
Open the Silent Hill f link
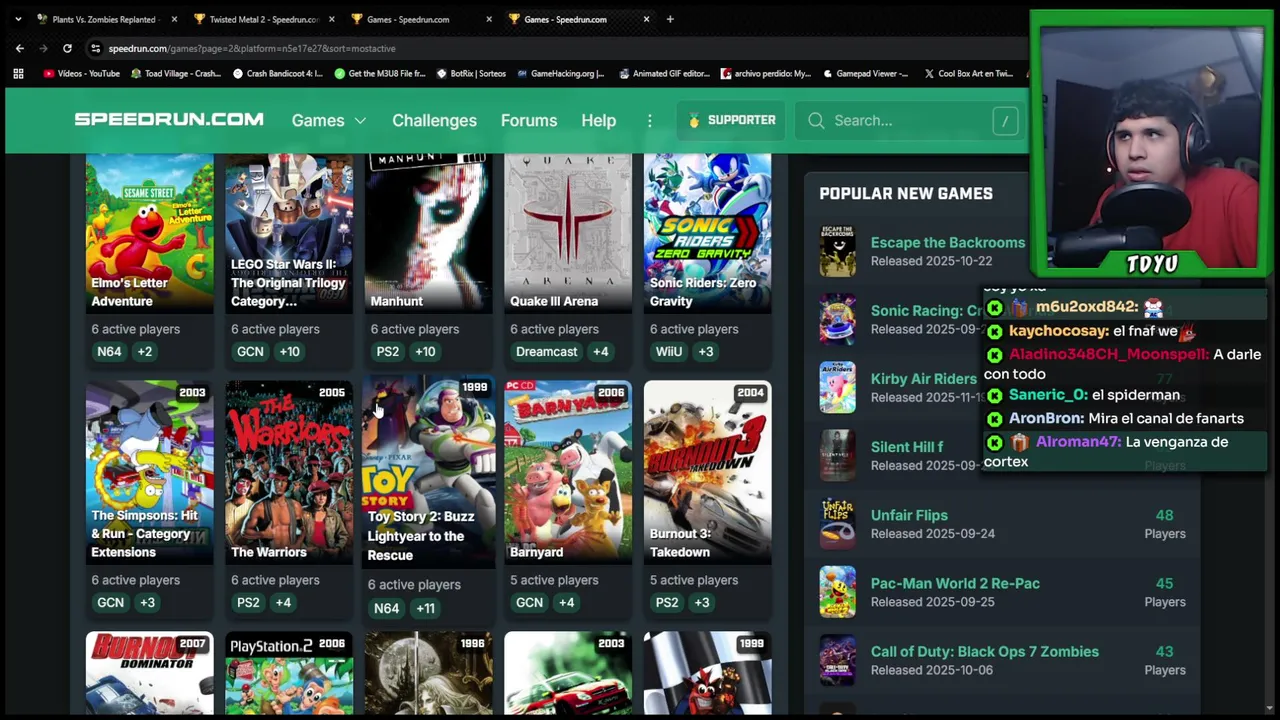906,447
